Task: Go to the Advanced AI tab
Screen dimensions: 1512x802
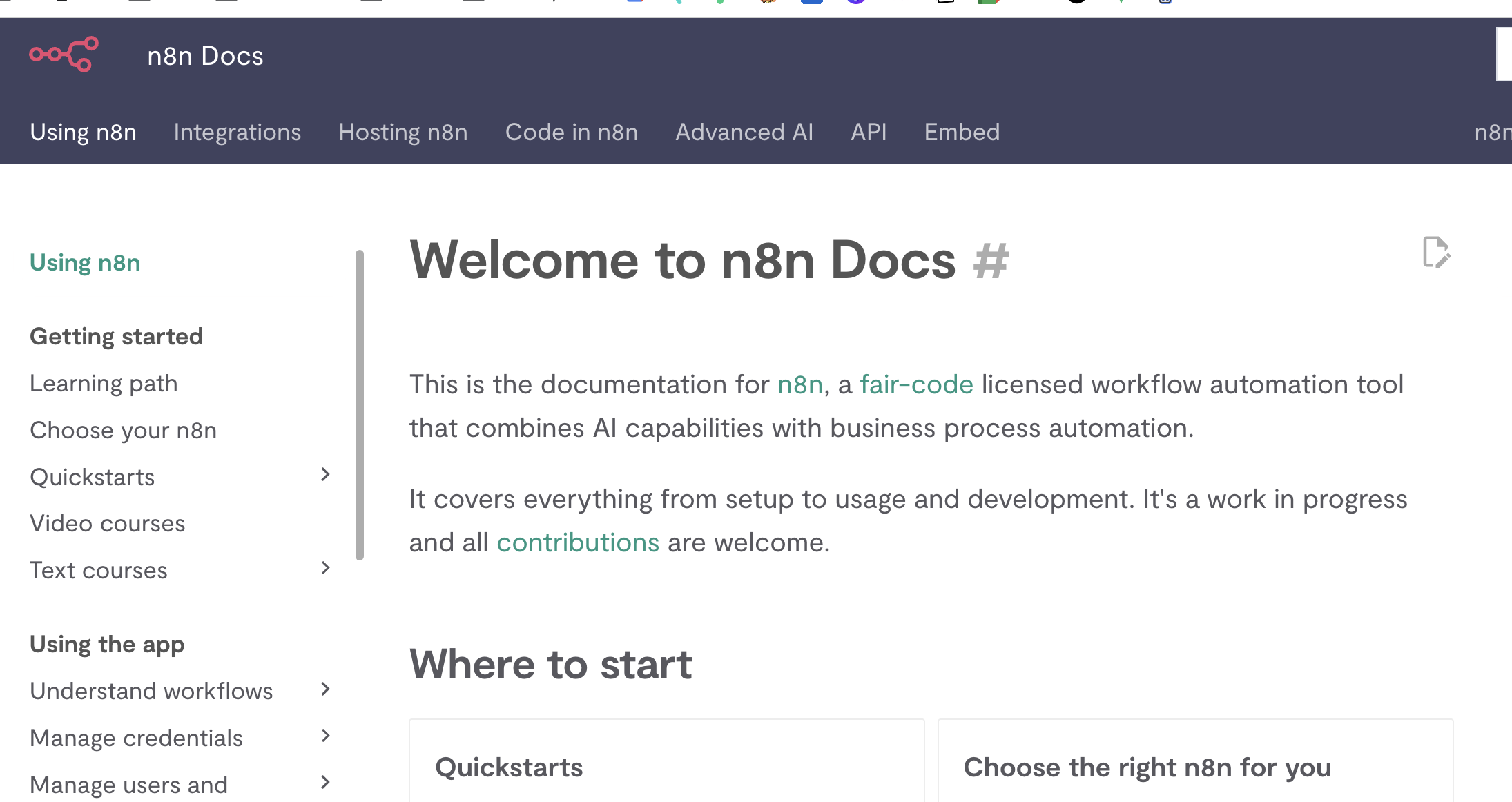Action: pos(744,132)
